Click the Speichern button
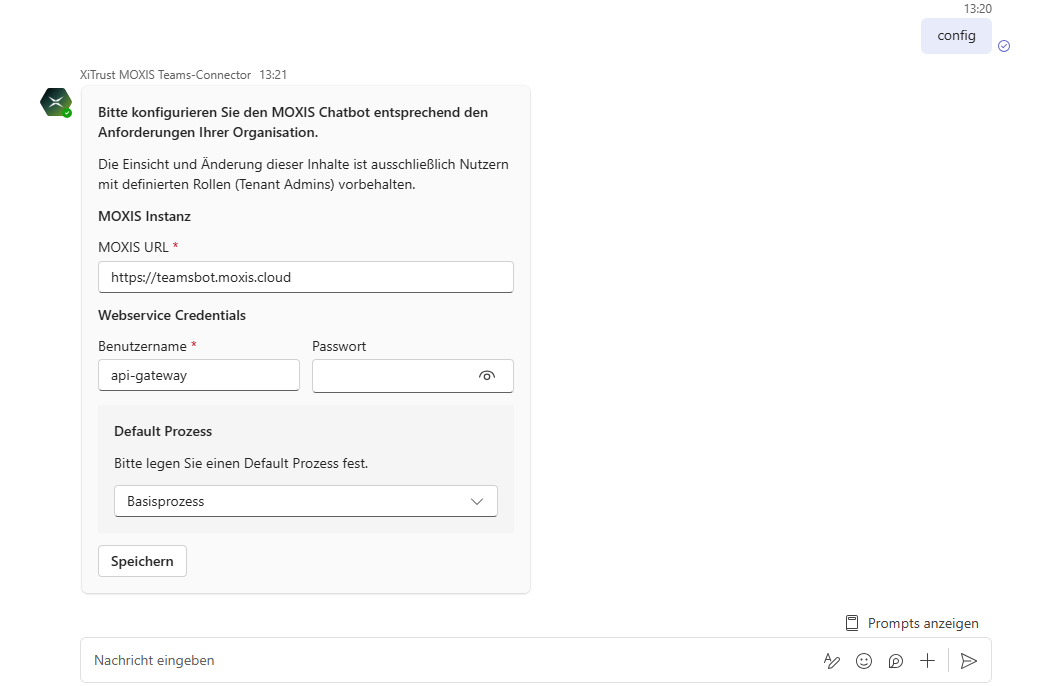Viewport: 1053px width, 686px height. point(142,561)
